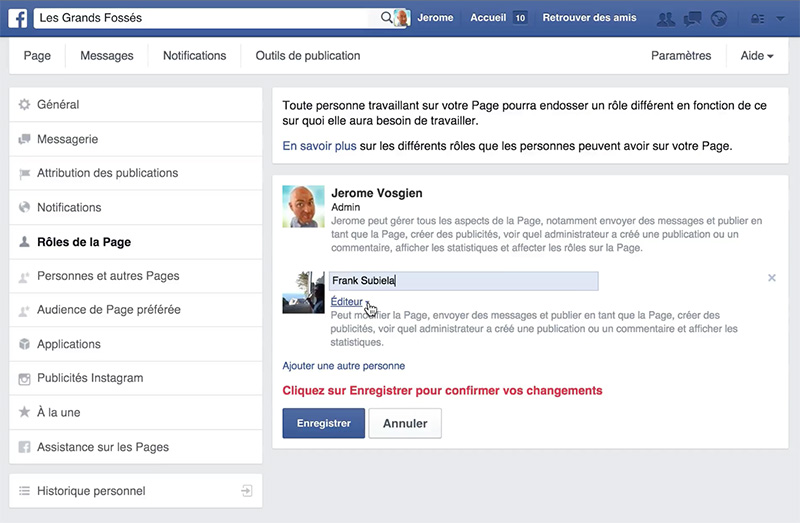Click Historique personnel exit arrow icon

[246, 491]
